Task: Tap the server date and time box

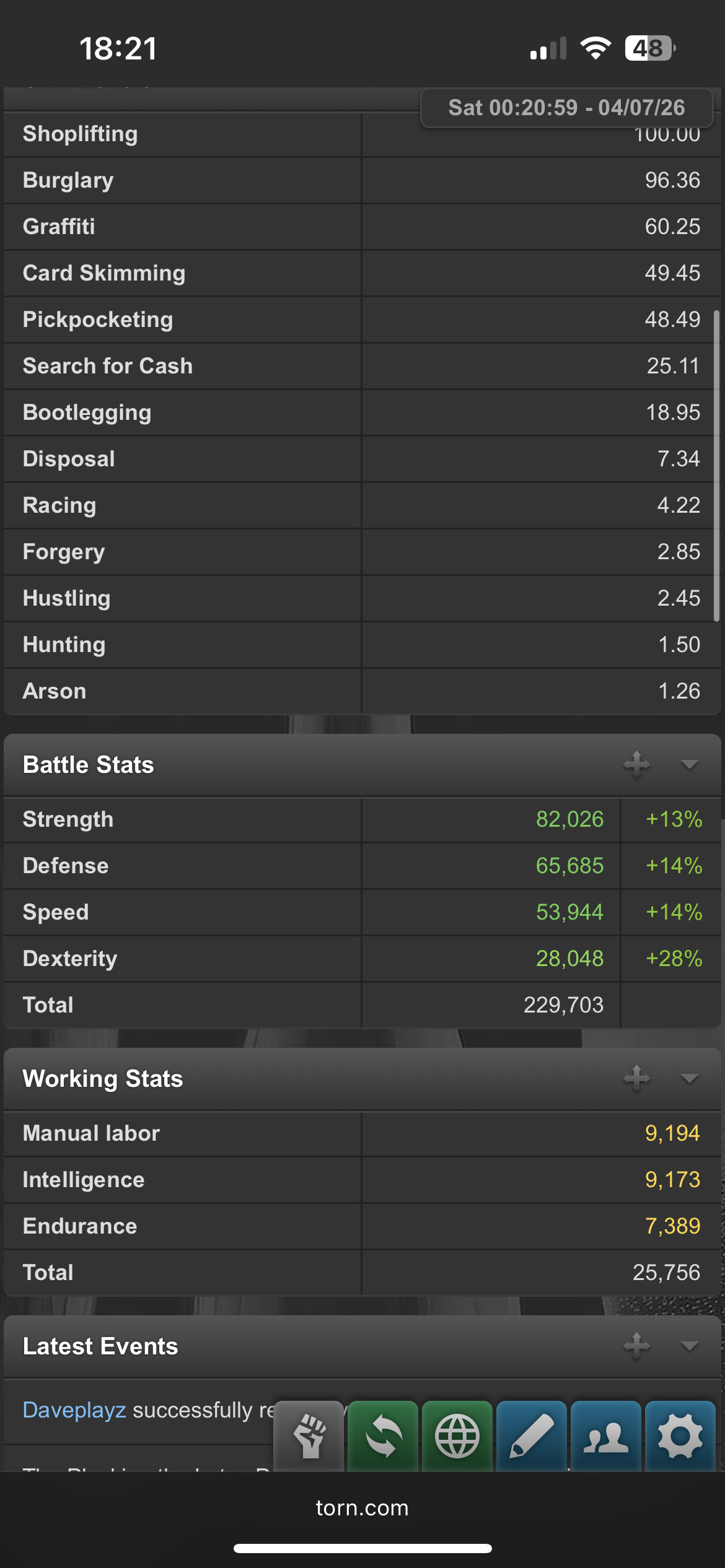Action: click(x=566, y=108)
